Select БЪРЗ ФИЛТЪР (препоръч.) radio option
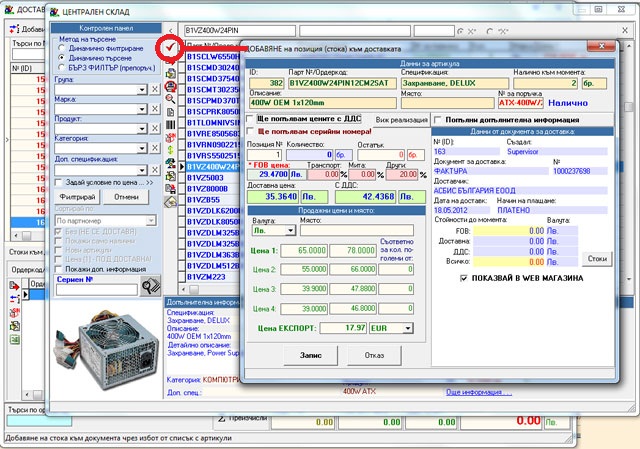The height and width of the screenshot is (449, 640). 62,67
